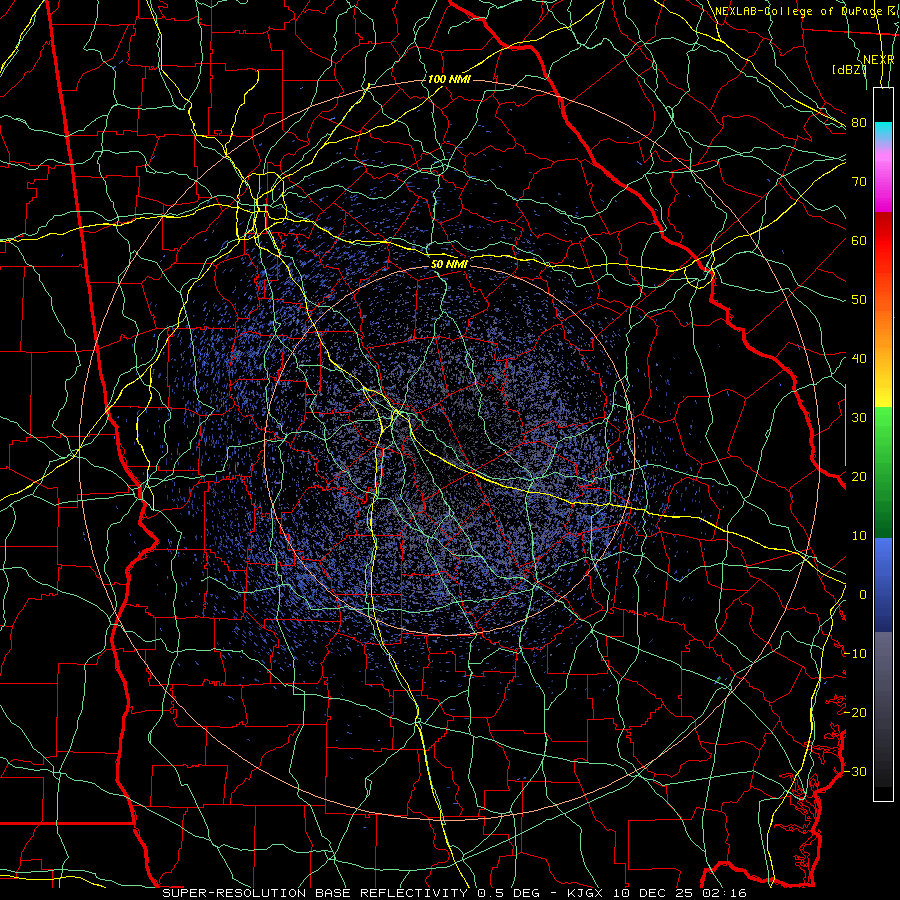This screenshot has height=900, width=900.
Task: Click the 10 value on the dBZ scale
Action: [x=859, y=536]
